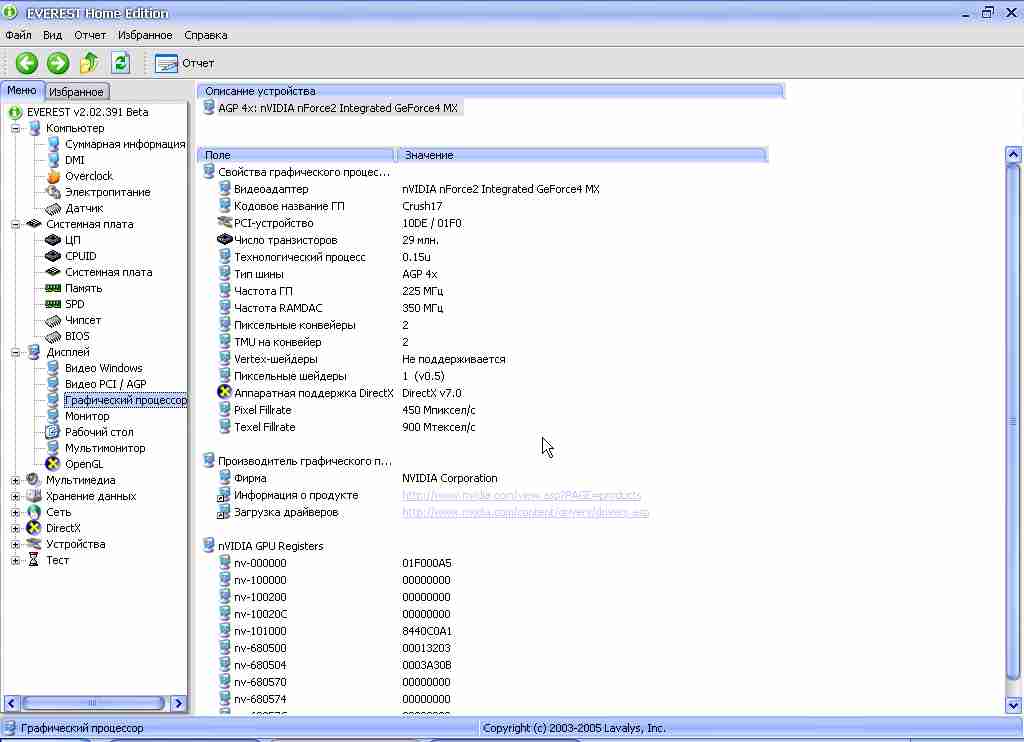Expand the DirectX tree node
This screenshot has height=742, width=1024.
[x=16, y=528]
